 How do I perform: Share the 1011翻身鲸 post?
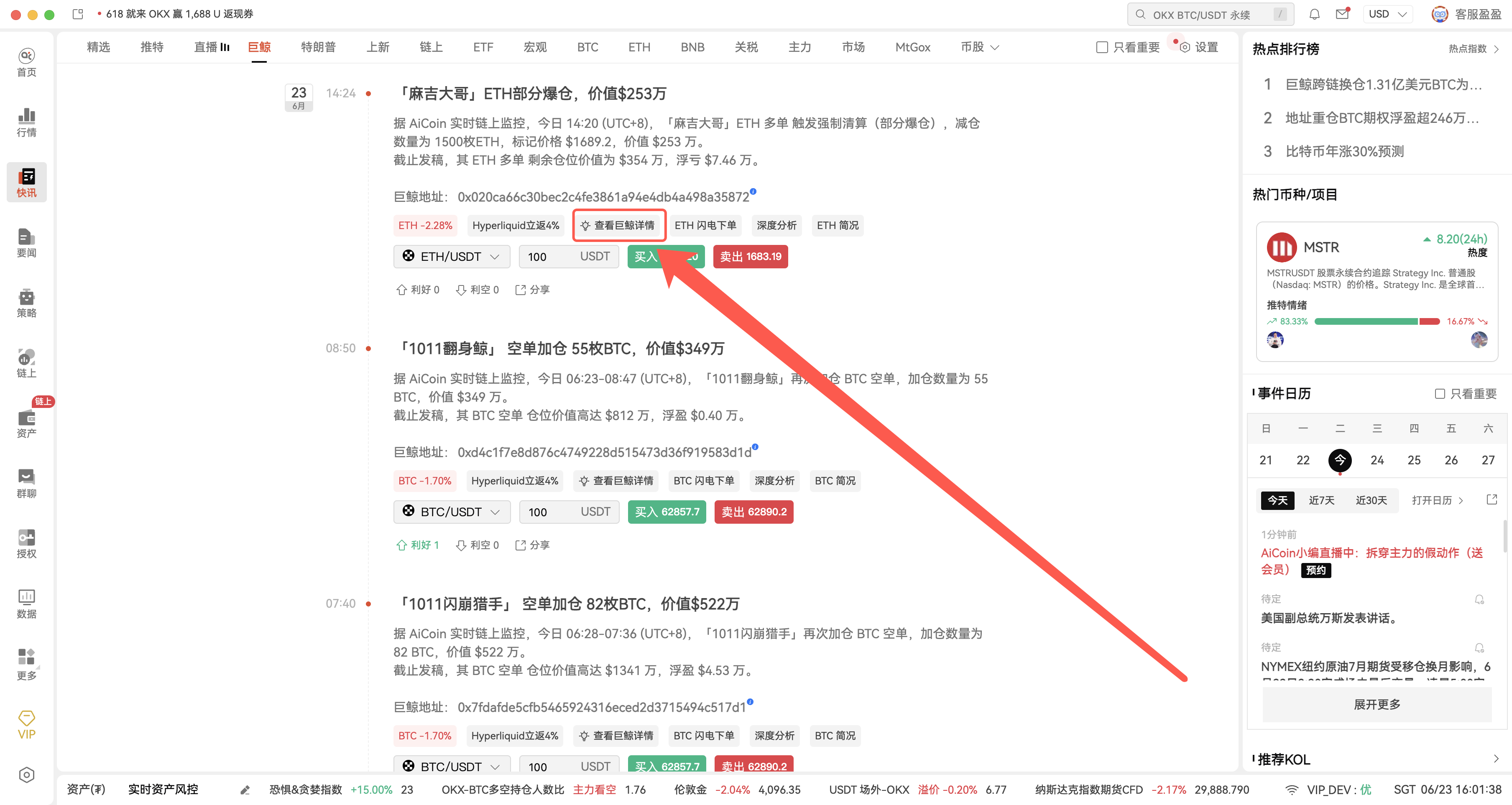(x=532, y=545)
